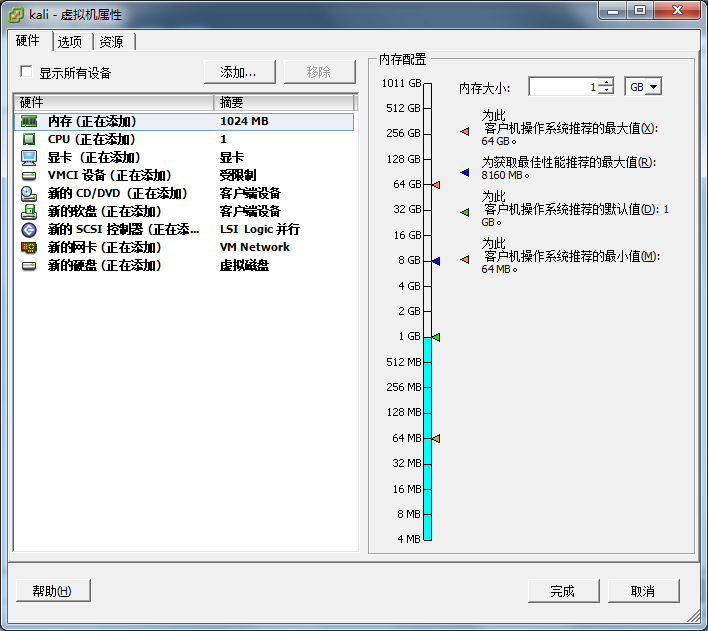Screen dimensions: 708x631
Task: Click the 帮助(H) button
Action: pyautogui.click(x=53, y=591)
